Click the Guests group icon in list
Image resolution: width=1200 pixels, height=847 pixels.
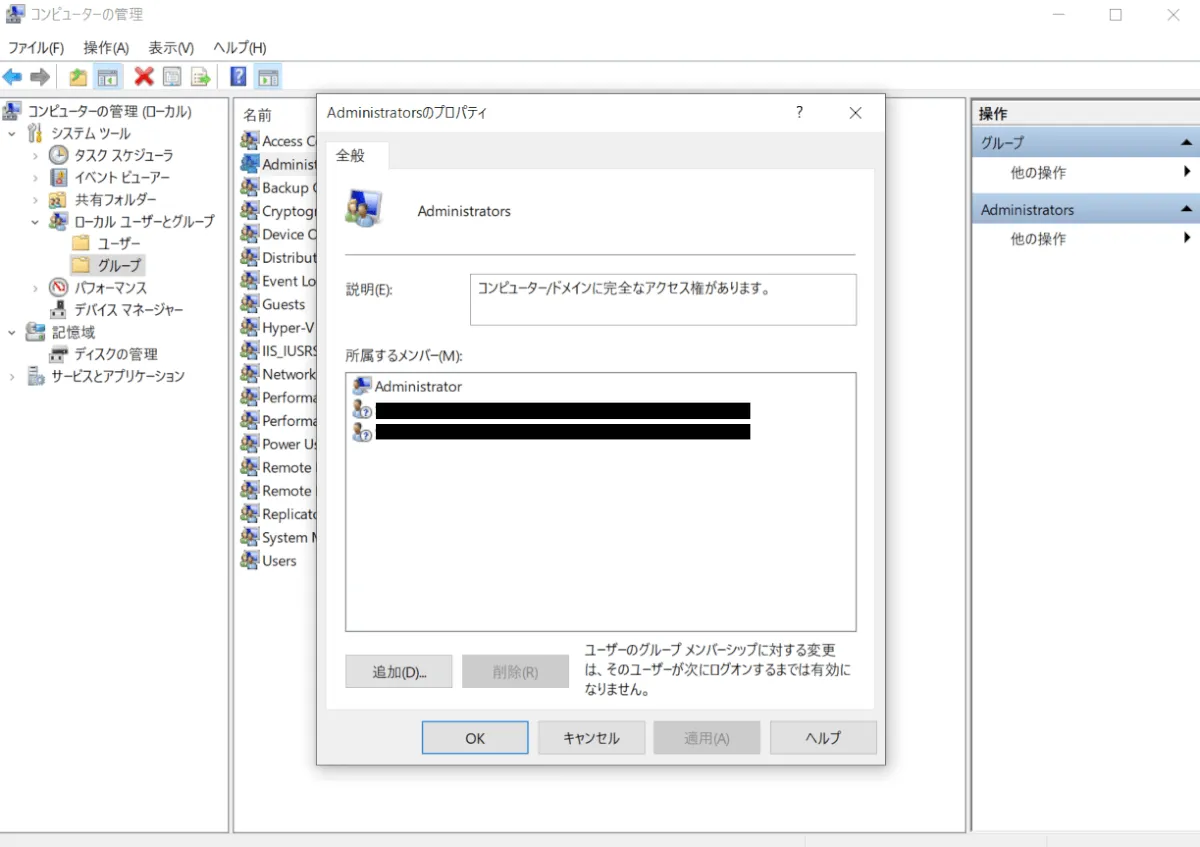point(250,304)
